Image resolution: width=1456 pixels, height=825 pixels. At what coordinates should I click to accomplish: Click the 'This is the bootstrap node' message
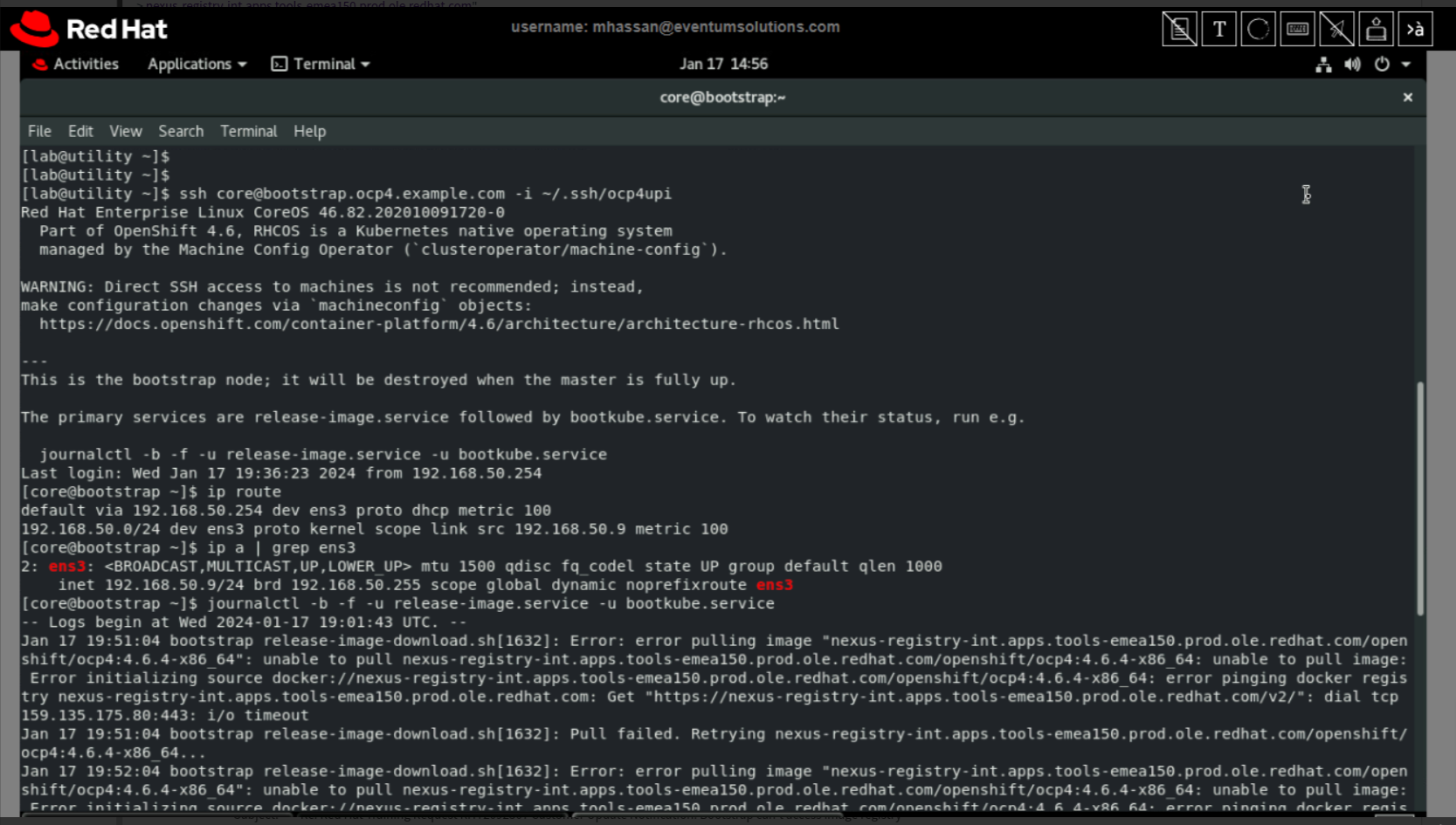(378, 380)
